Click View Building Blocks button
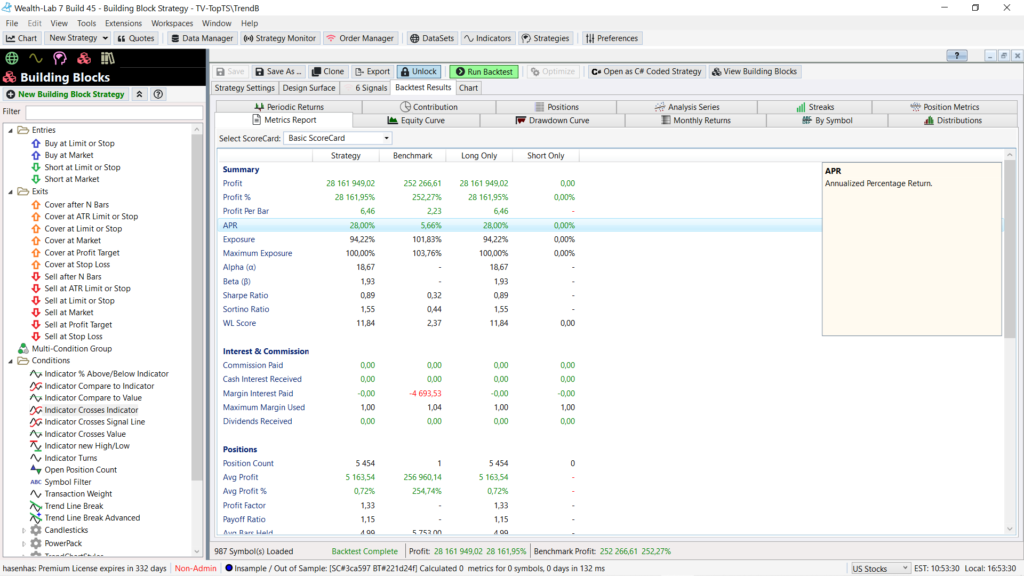1024x576 pixels. (754, 71)
